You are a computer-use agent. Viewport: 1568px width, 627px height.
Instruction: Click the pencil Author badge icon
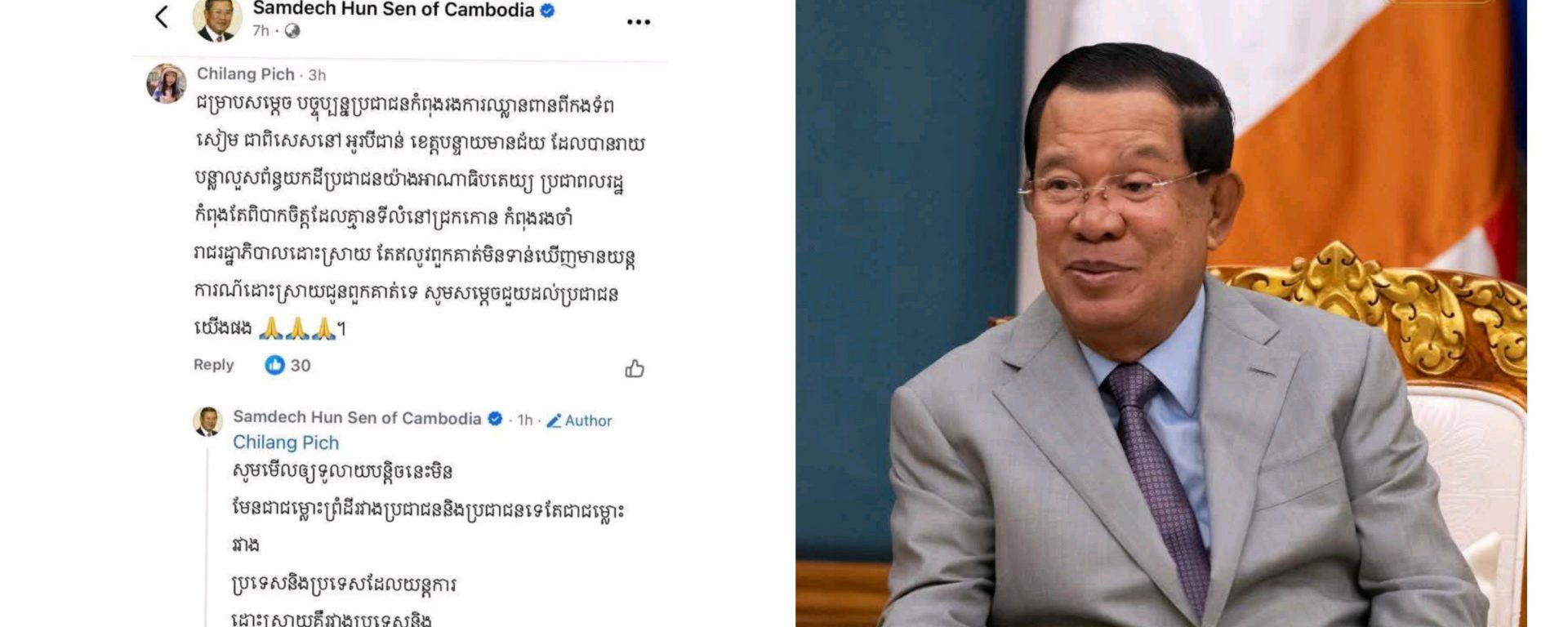(x=554, y=420)
